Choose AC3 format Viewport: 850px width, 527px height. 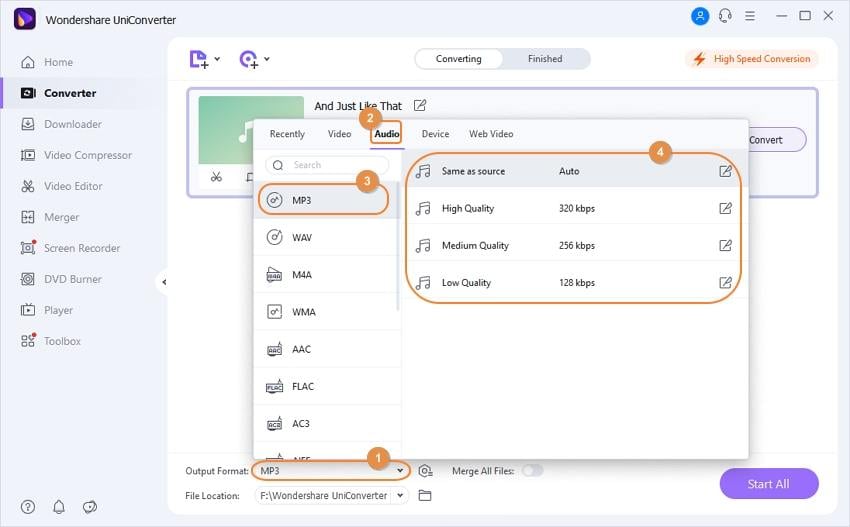327,423
